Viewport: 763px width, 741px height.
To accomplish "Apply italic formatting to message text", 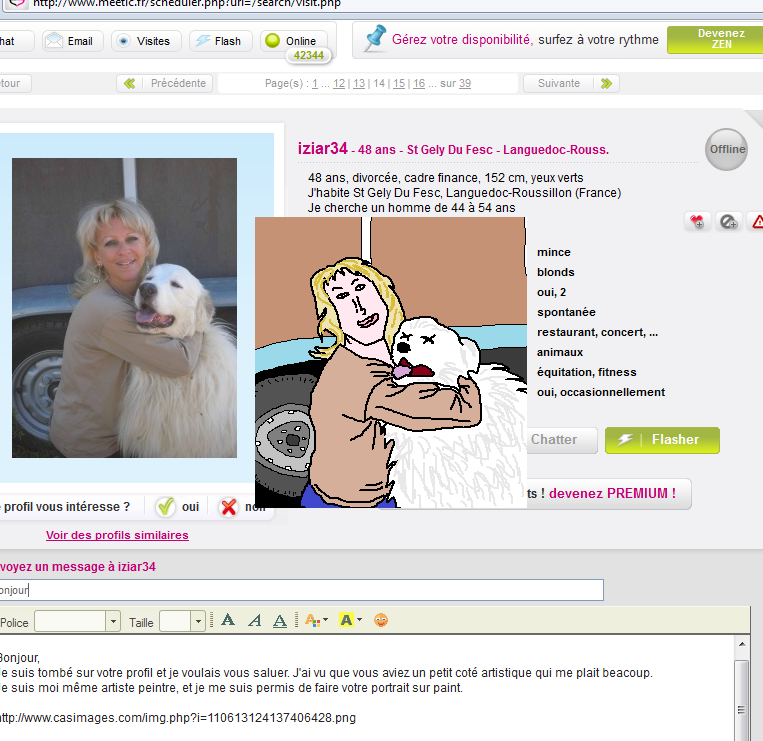I will pyautogui.click(x=254, y=621).
